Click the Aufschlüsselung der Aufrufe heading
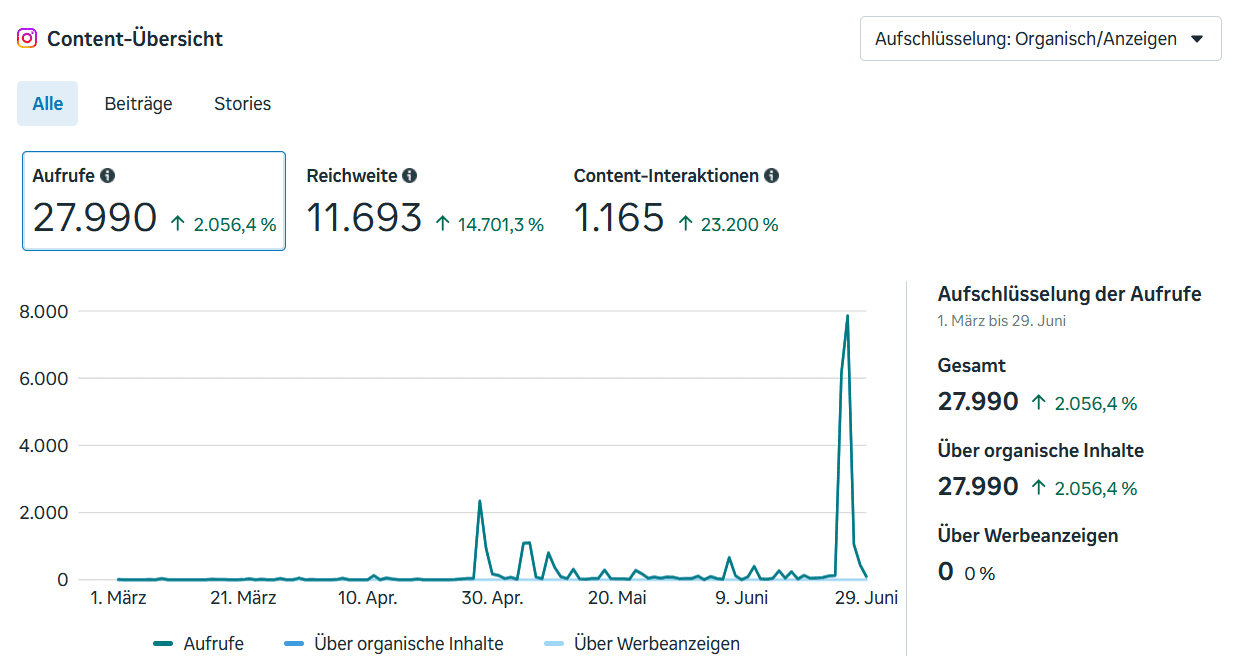This screenshot has width=1241, height=668. (x=1070, y=294)
